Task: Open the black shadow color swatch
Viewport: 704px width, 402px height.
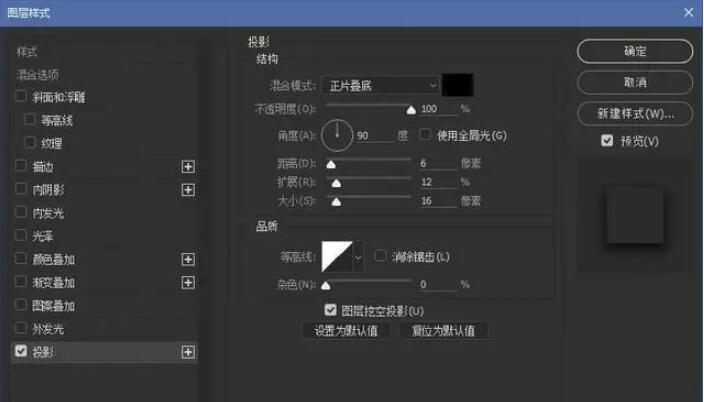Action: (458, 85)
